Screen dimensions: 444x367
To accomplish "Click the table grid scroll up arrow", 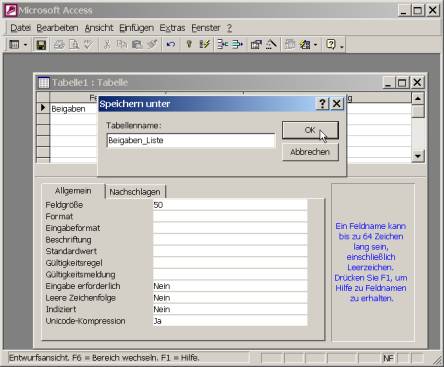I will 418,98.
